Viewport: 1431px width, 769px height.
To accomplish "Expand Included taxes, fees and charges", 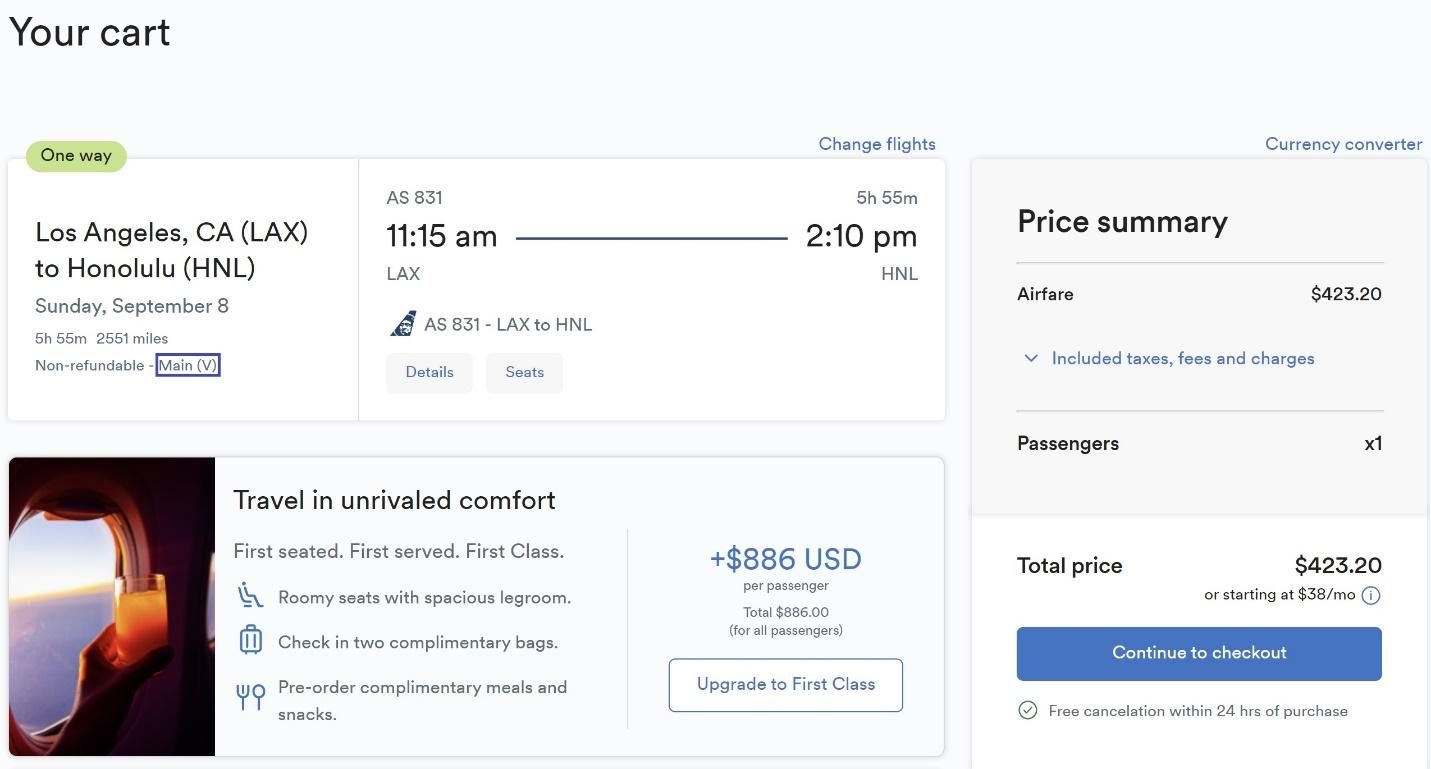I will pos(1182,358).
